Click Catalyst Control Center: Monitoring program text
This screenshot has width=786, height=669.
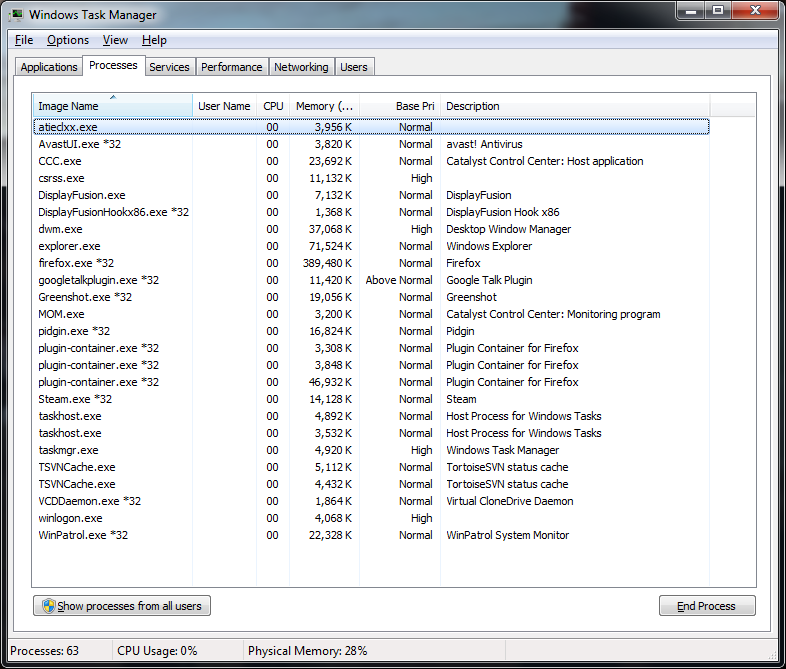tap(553, 314)
